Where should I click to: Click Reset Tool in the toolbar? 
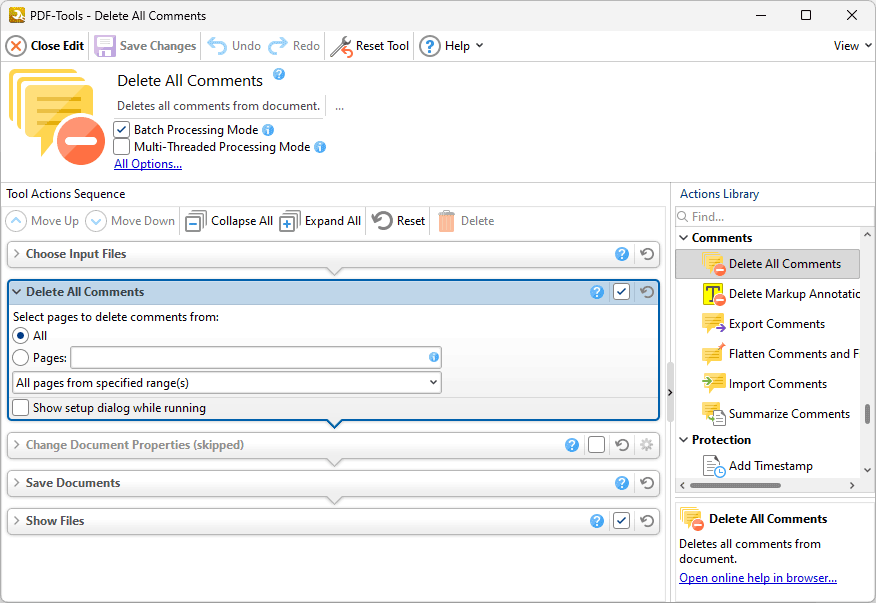pos(369,46)
